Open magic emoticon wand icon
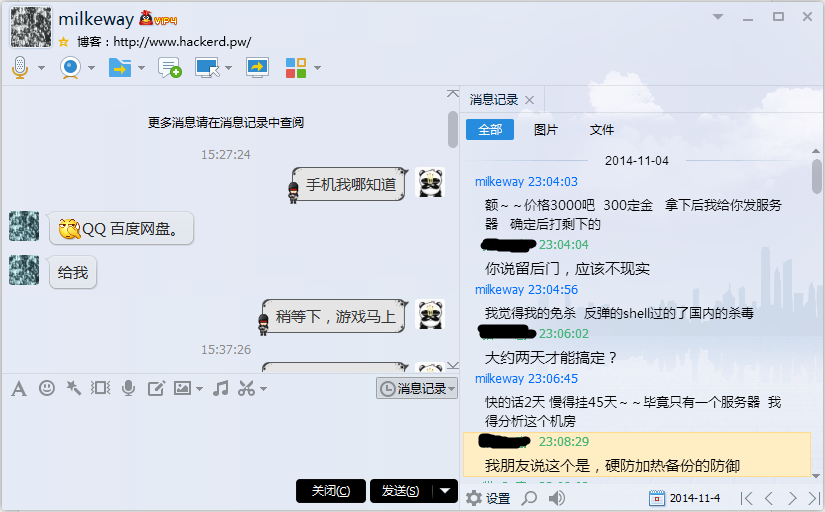The image size is (825, 512). pyautogui.click(x=74, y=388)
